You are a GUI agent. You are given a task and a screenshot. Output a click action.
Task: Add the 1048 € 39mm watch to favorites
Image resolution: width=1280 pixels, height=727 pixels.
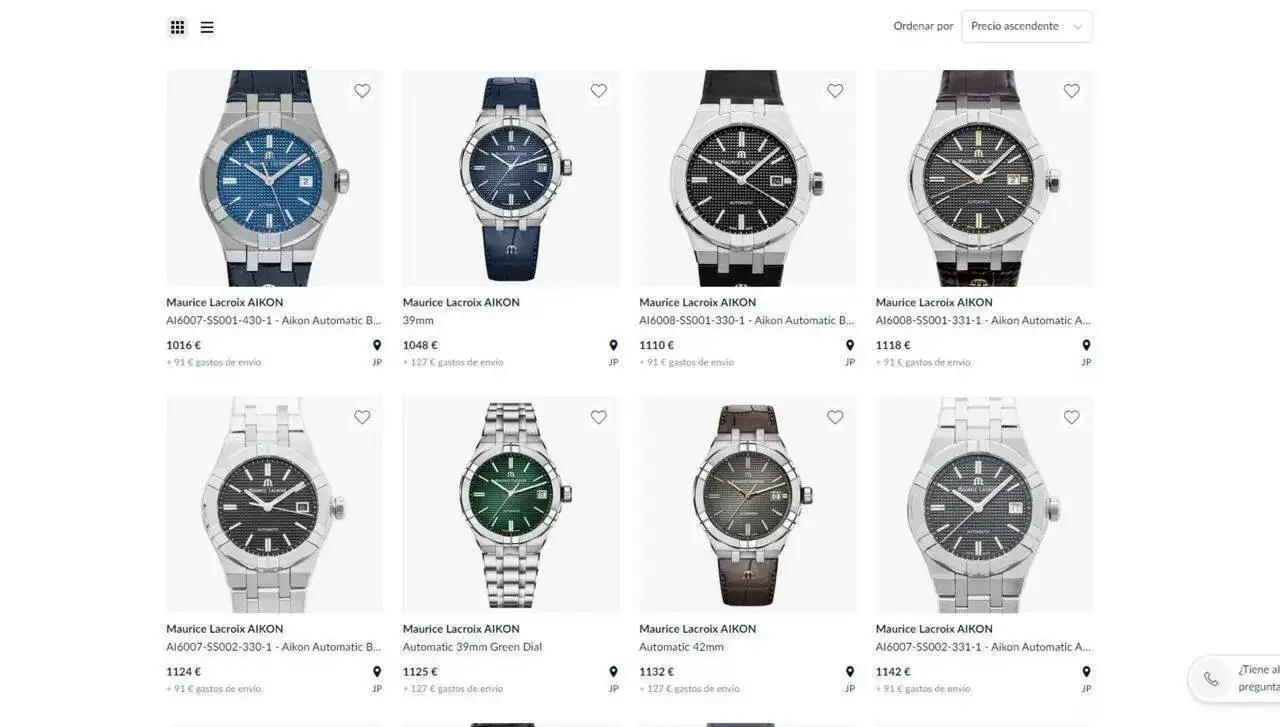pyautogui.click(x=599, y=91)
